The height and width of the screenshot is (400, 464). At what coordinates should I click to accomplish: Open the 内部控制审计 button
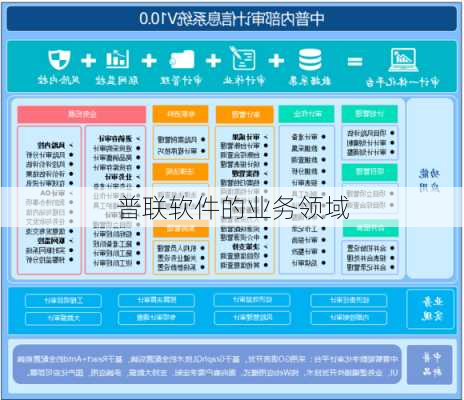tap(349, 318)
